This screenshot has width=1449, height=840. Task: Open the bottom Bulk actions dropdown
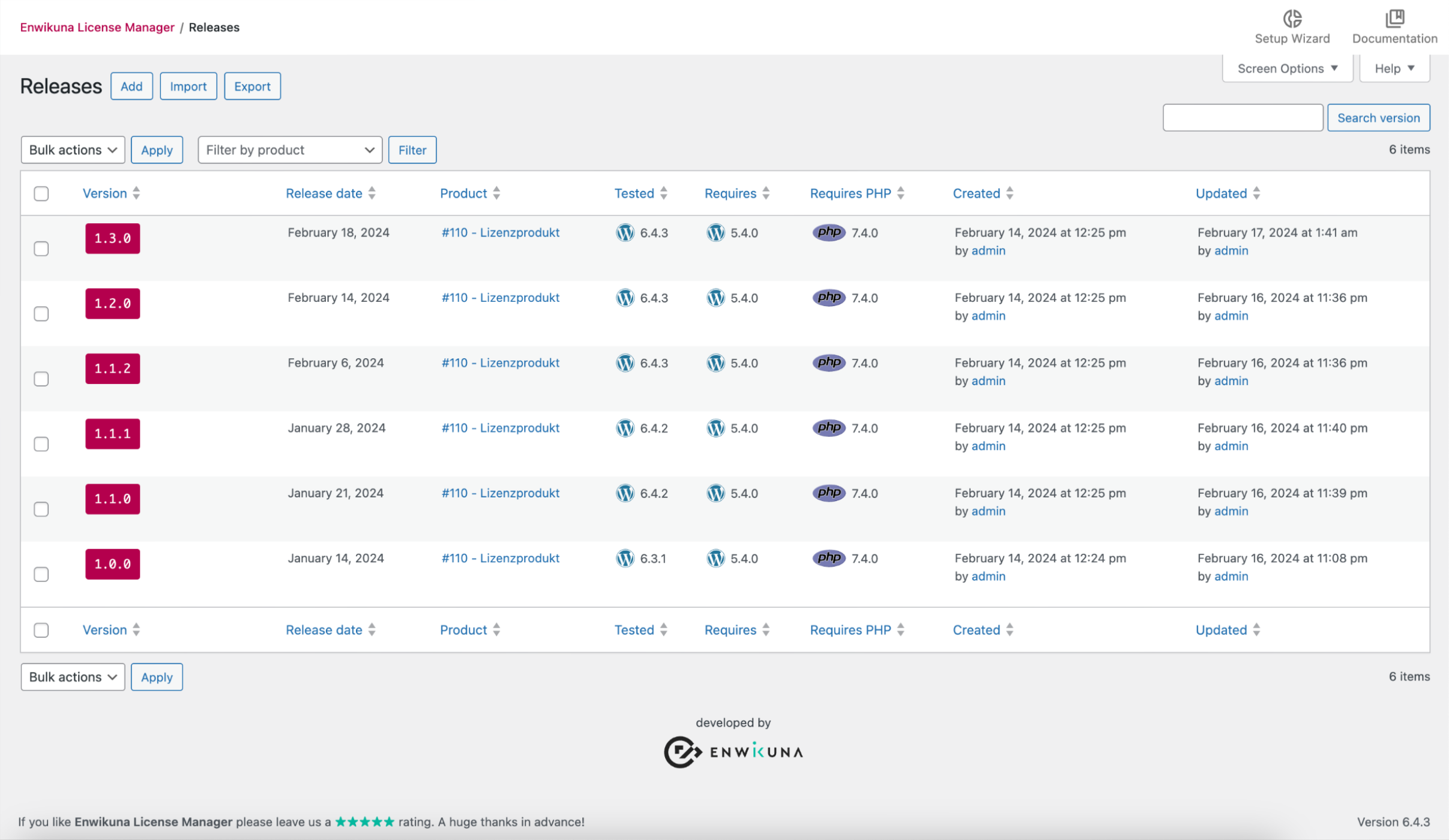pyautogui.click(x=73, y=677)
